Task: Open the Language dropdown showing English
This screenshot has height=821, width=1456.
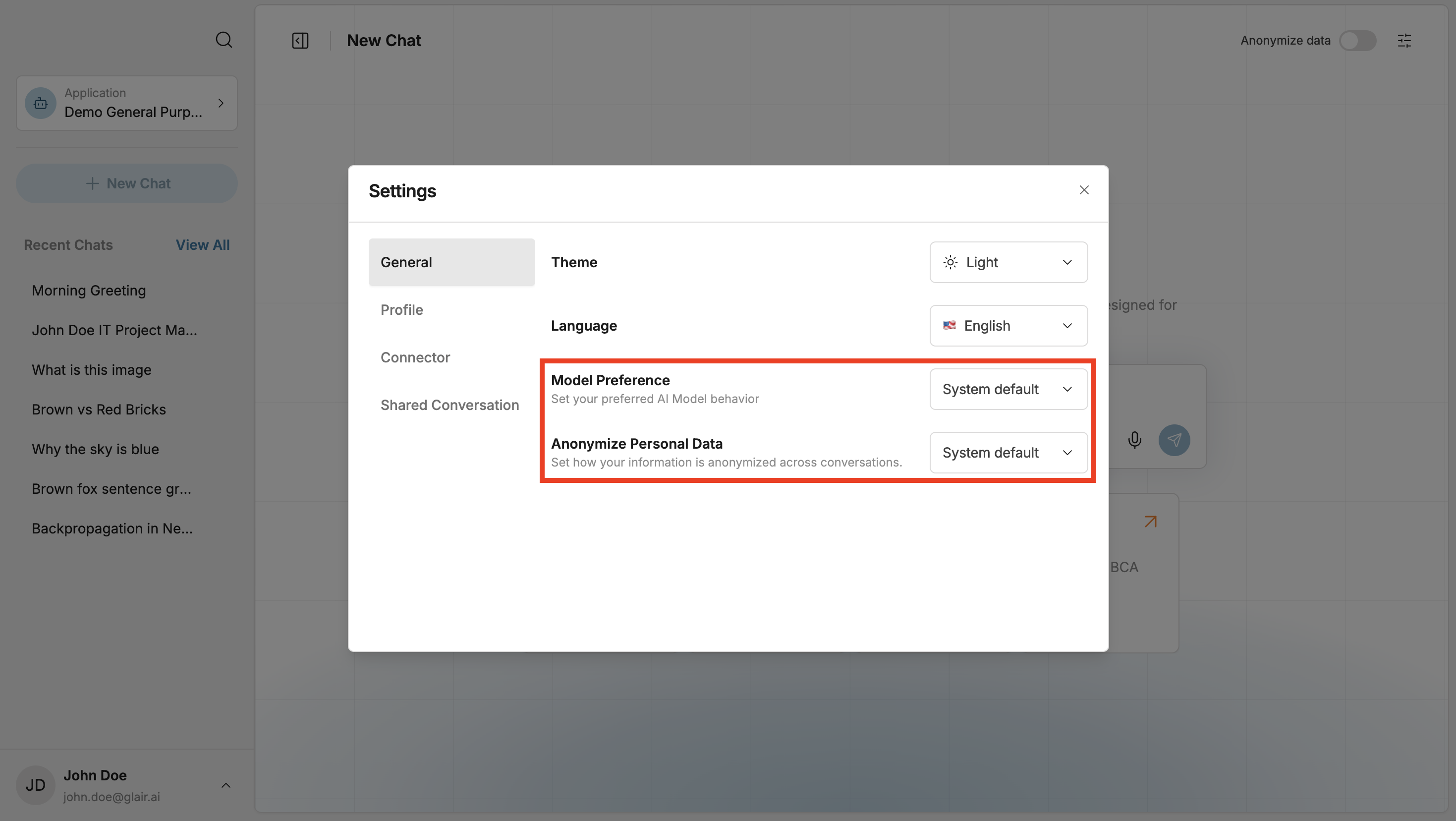Action: pyautogui.click(x=1008, y=326)
